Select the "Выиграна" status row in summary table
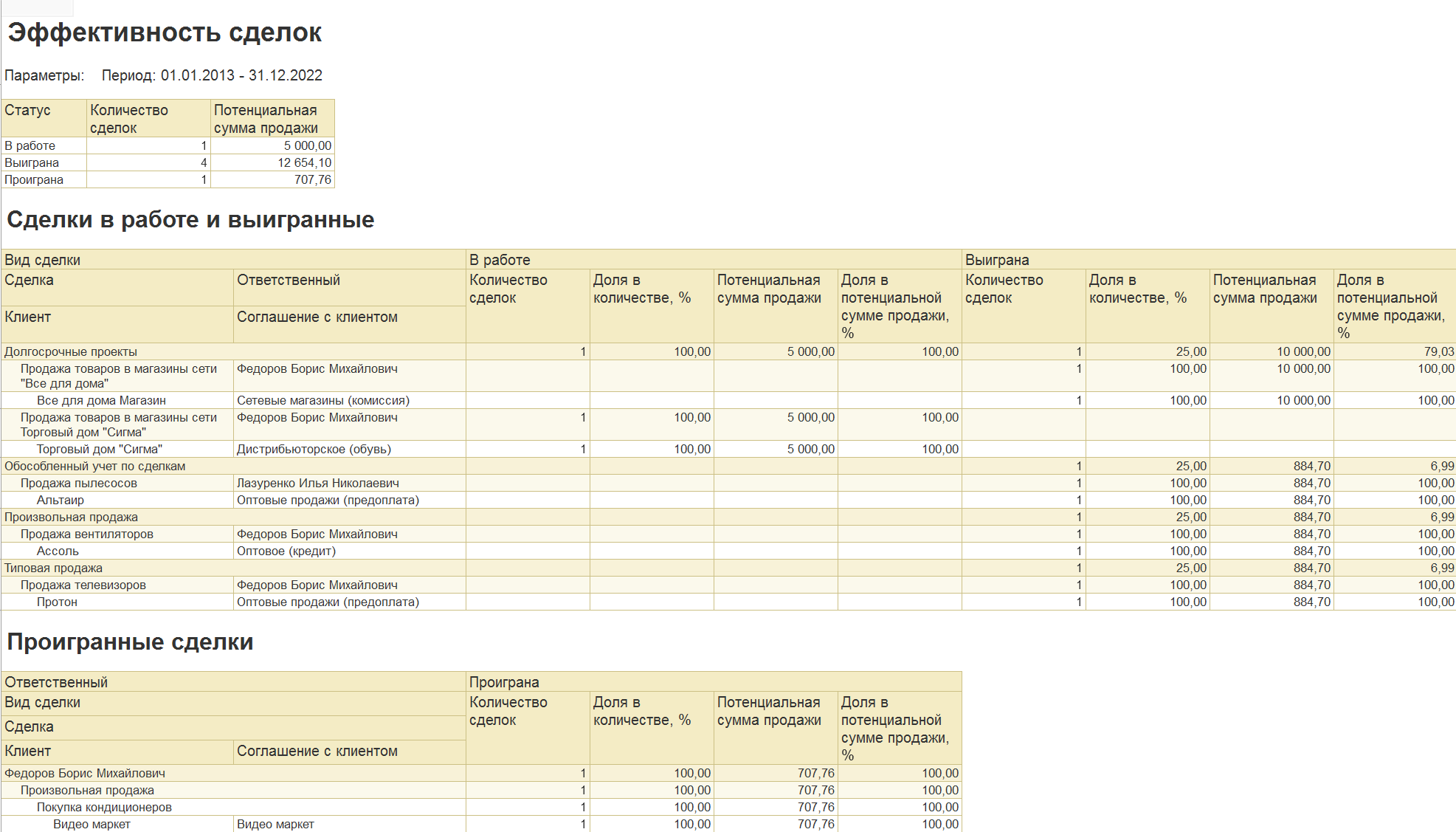The image size is (1456, 832). tap(32, 162)
